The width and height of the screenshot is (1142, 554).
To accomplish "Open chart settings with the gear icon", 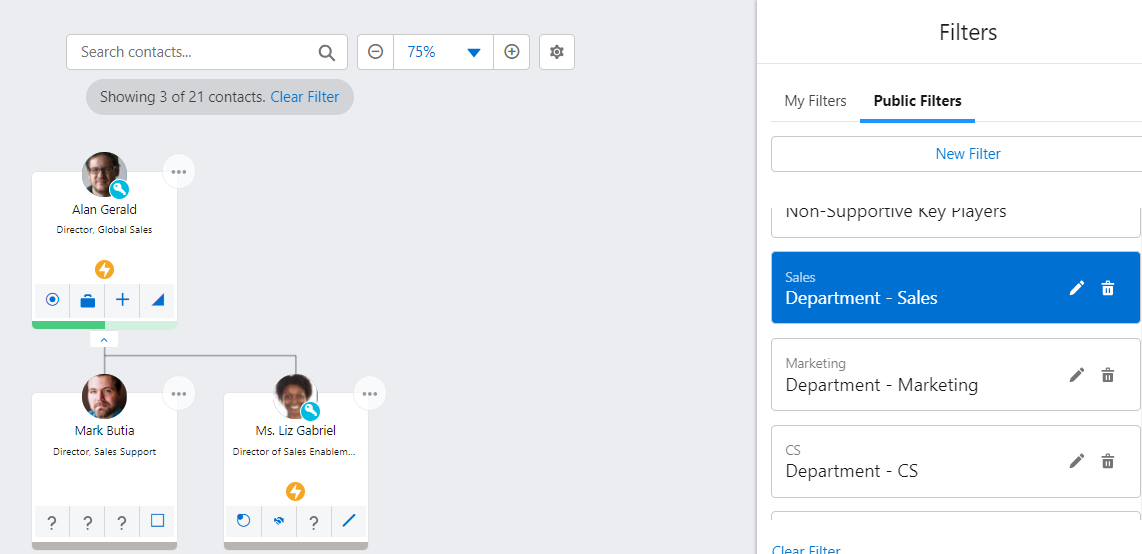I will tap(557, 52).
